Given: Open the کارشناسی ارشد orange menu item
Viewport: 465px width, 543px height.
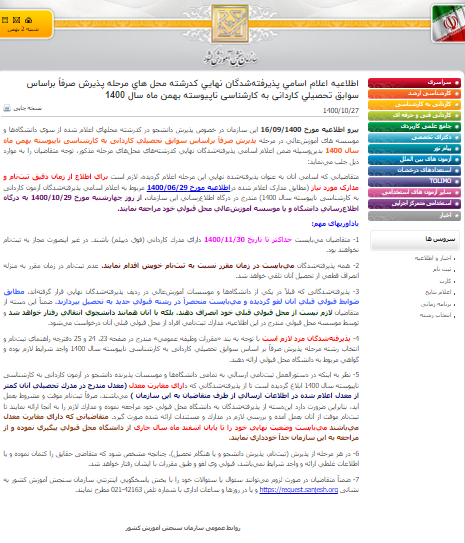Looking at the screenshot, I should click(414, 94).
